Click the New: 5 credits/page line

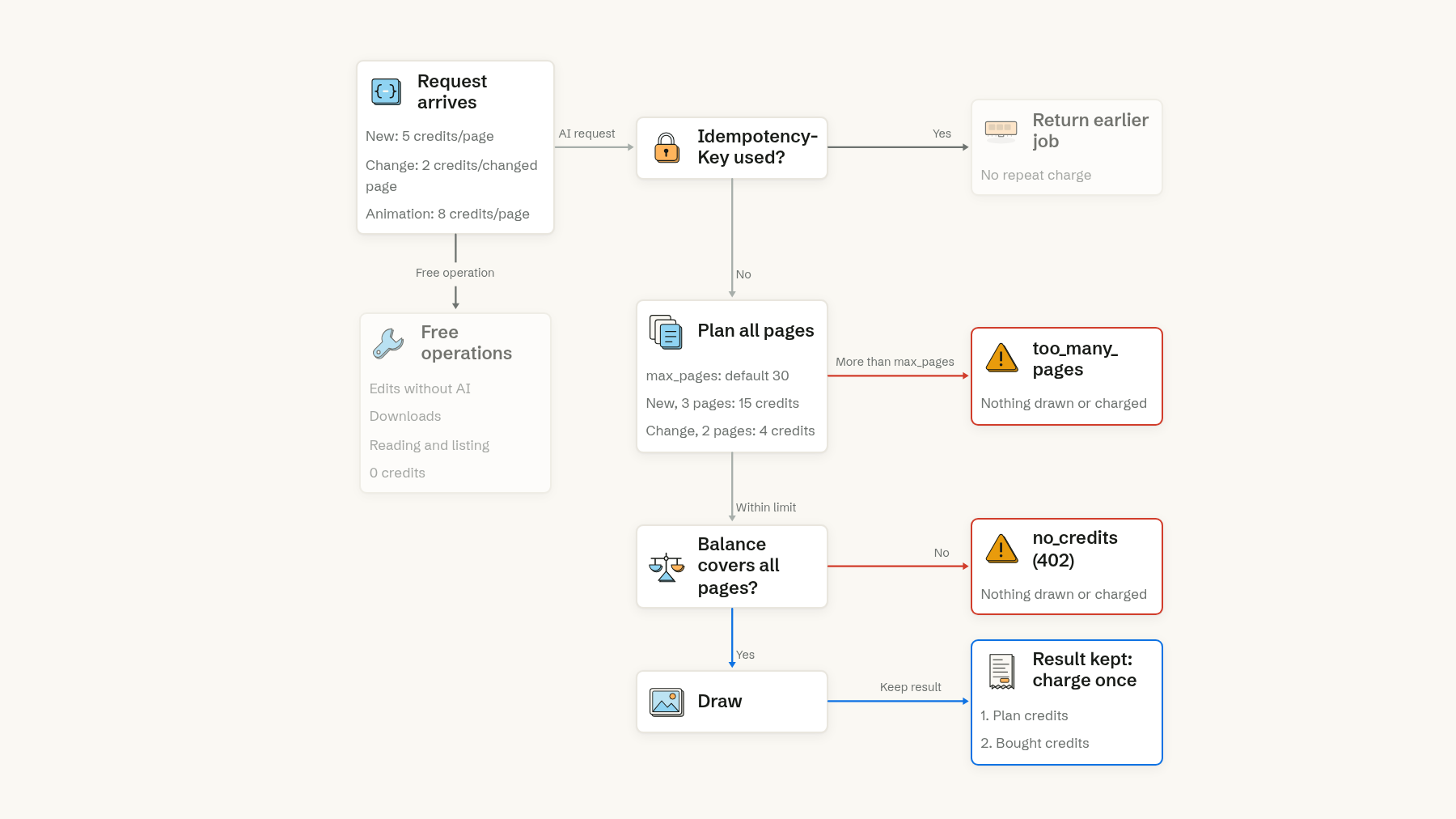pos(430,136)
